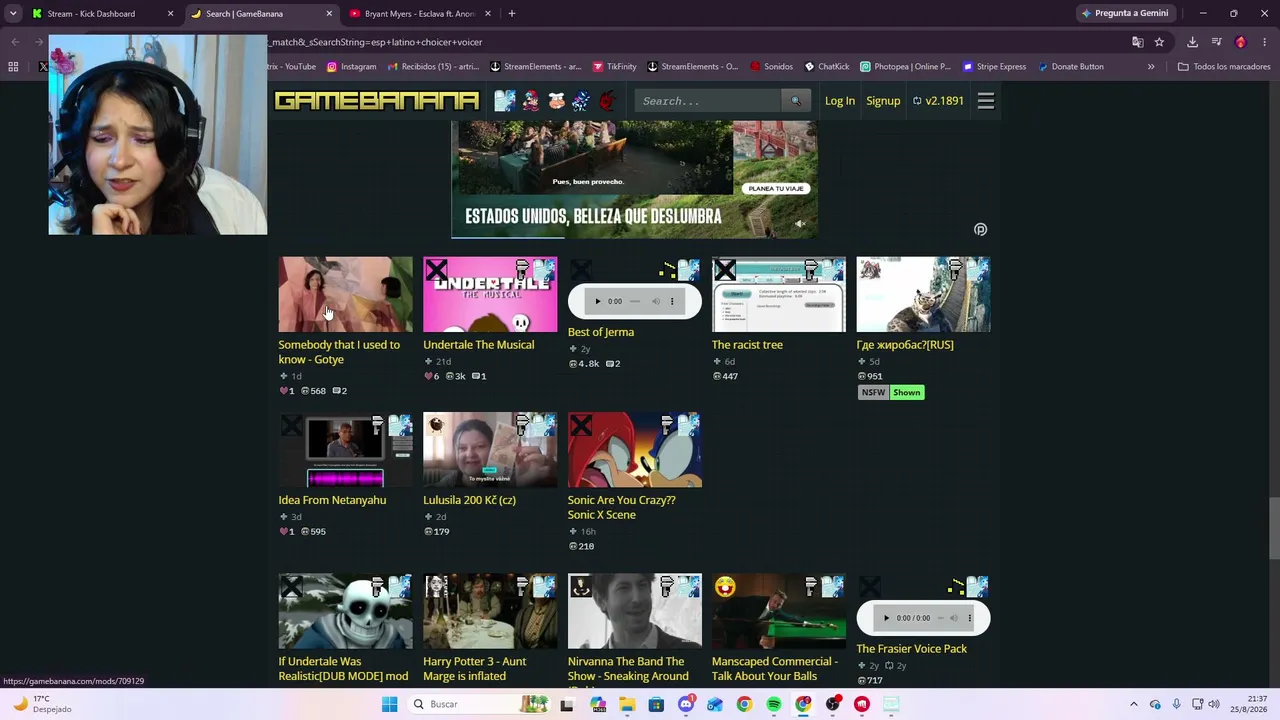Focus the GameBanana search field
This screenshot has width=1280, height=720.
709,101
